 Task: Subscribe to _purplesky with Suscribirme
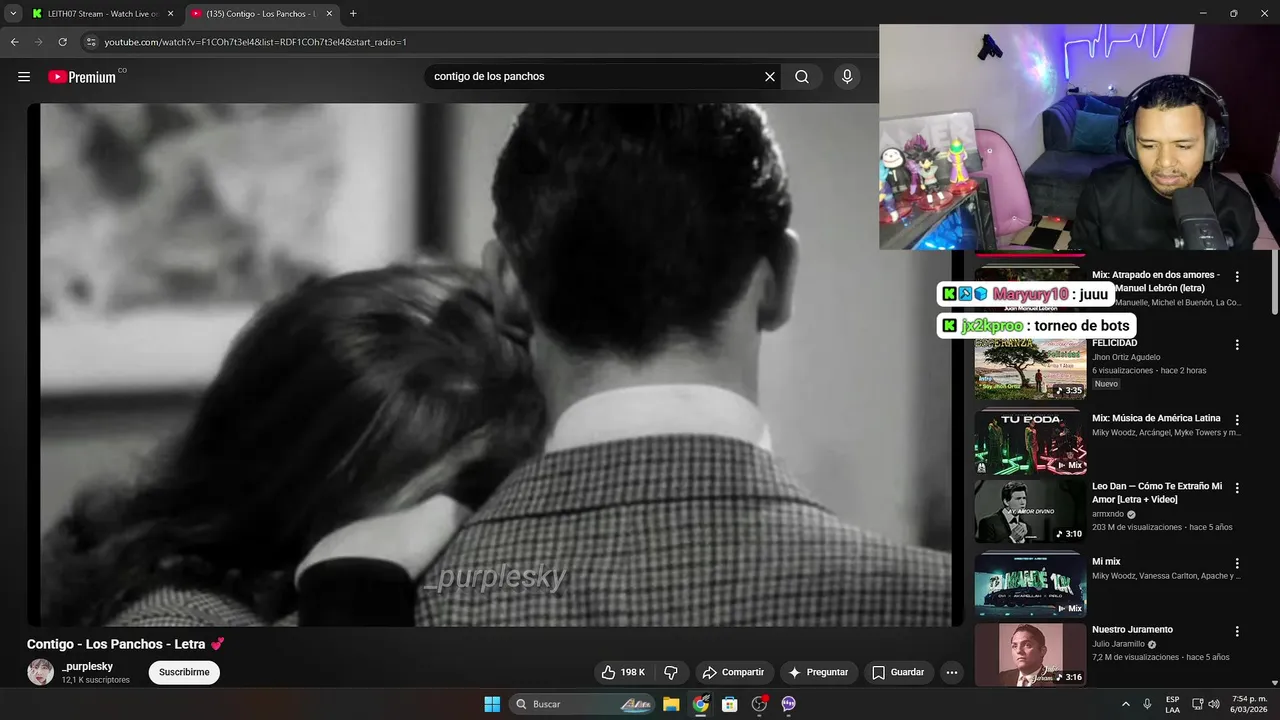[x=184, y=672]
